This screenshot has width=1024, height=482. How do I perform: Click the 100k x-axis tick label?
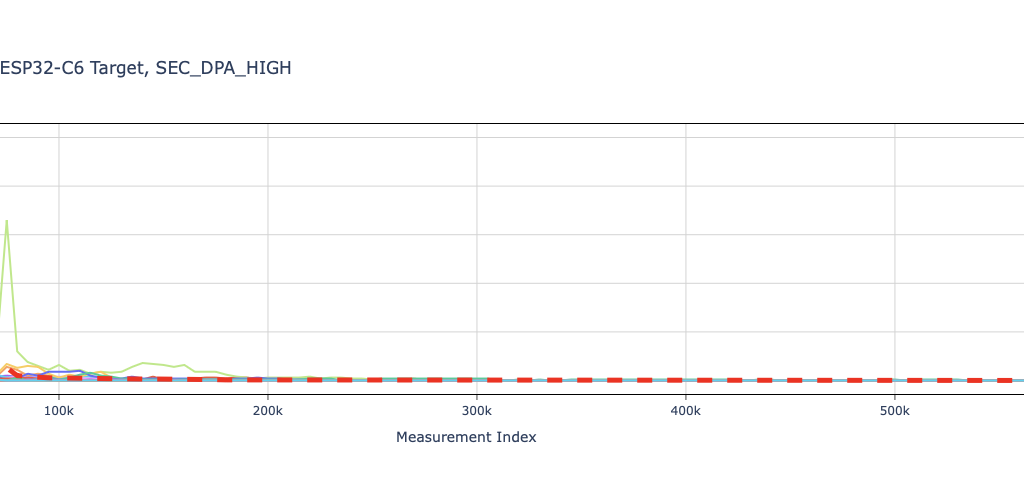coord(59,411)
